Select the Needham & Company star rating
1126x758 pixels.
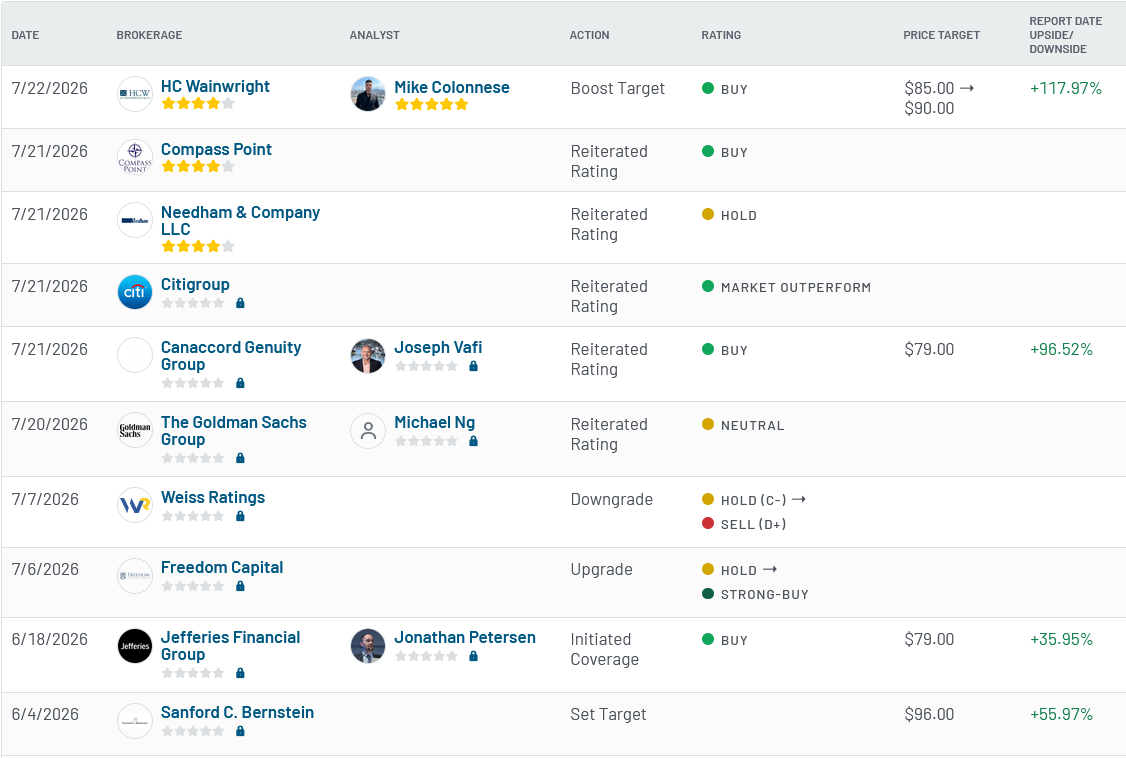click(x=198, y=246)
